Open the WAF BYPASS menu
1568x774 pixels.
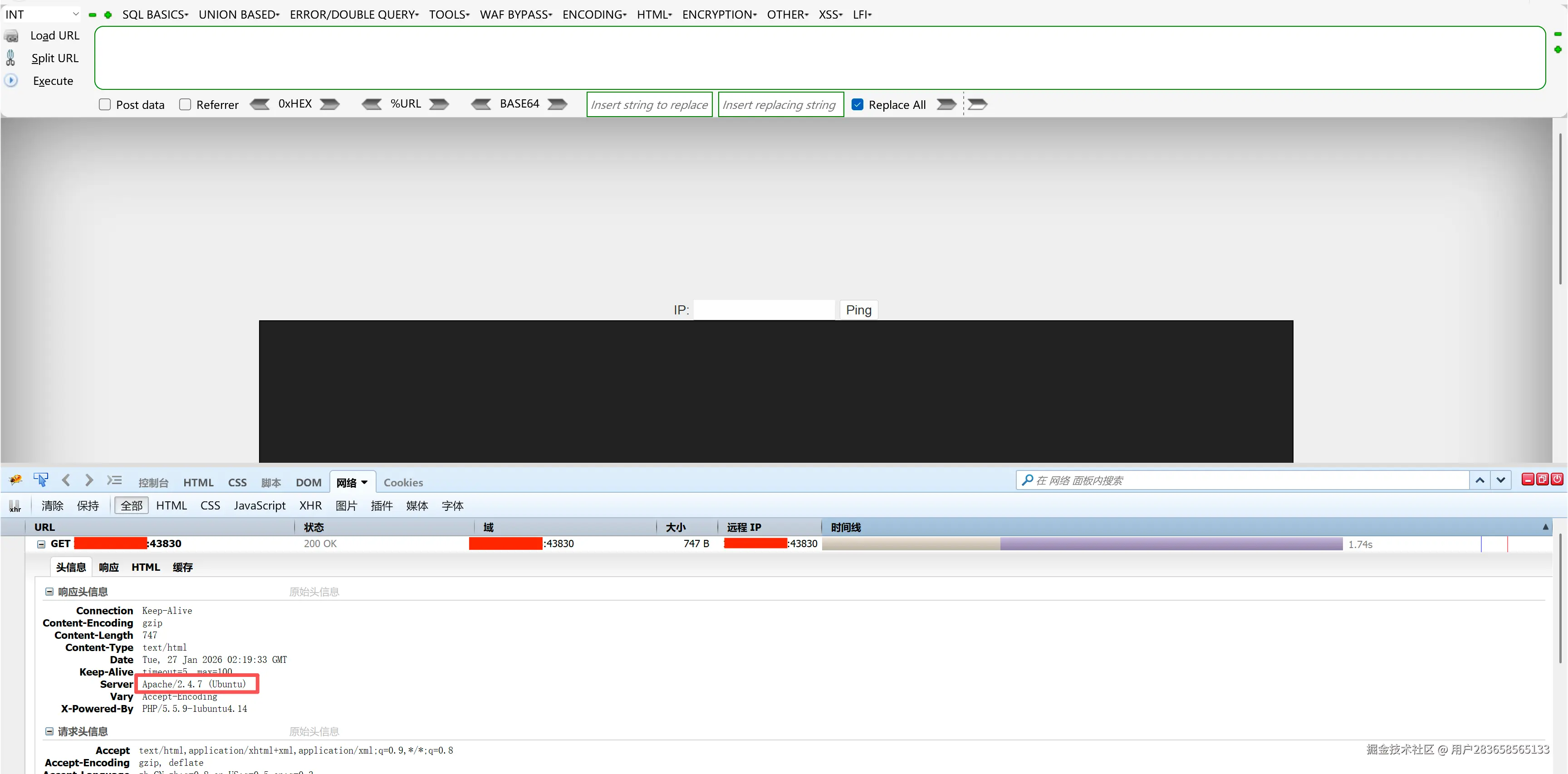click(516, 15)
